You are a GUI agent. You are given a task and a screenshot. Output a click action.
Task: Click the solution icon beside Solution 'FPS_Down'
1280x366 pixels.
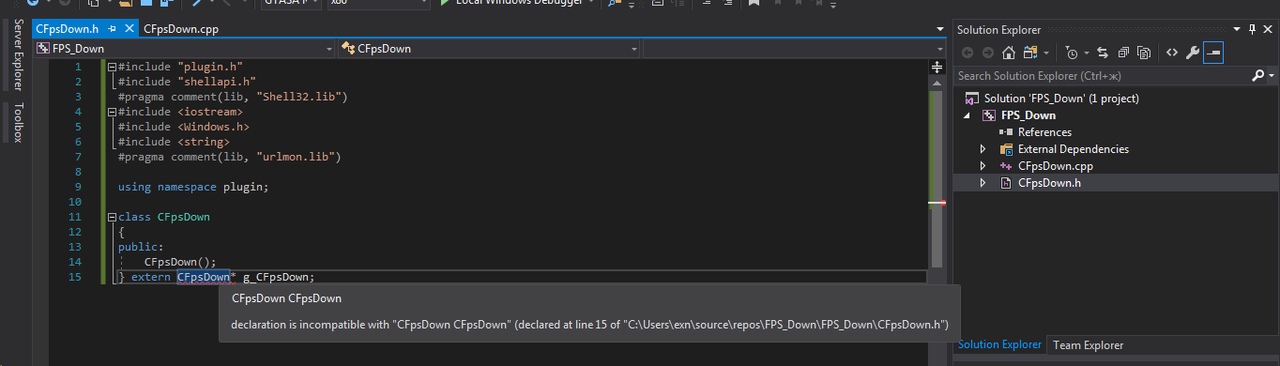pyautogui.click(x=973, y=98)
